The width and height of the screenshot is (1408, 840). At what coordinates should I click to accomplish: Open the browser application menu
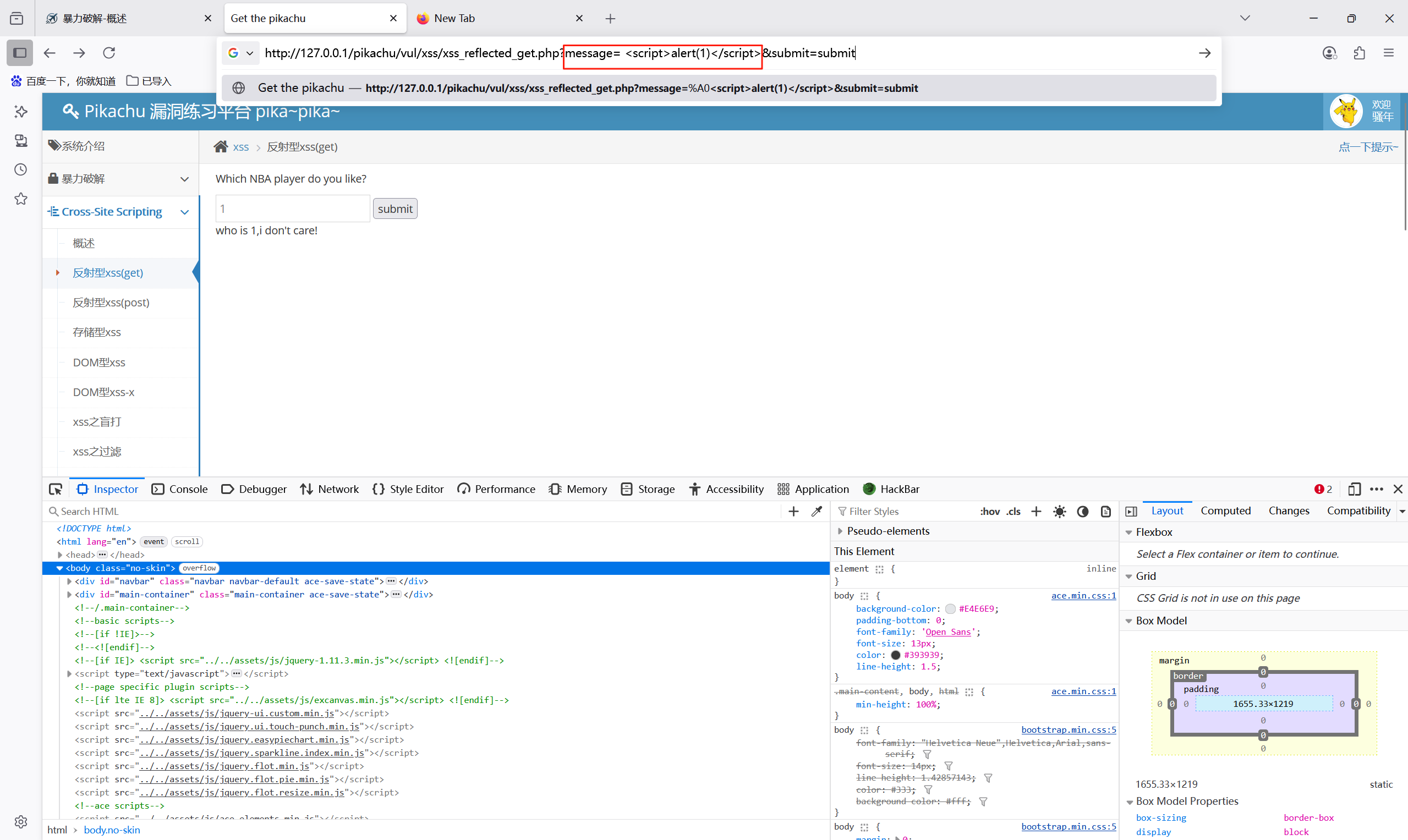1388,53
